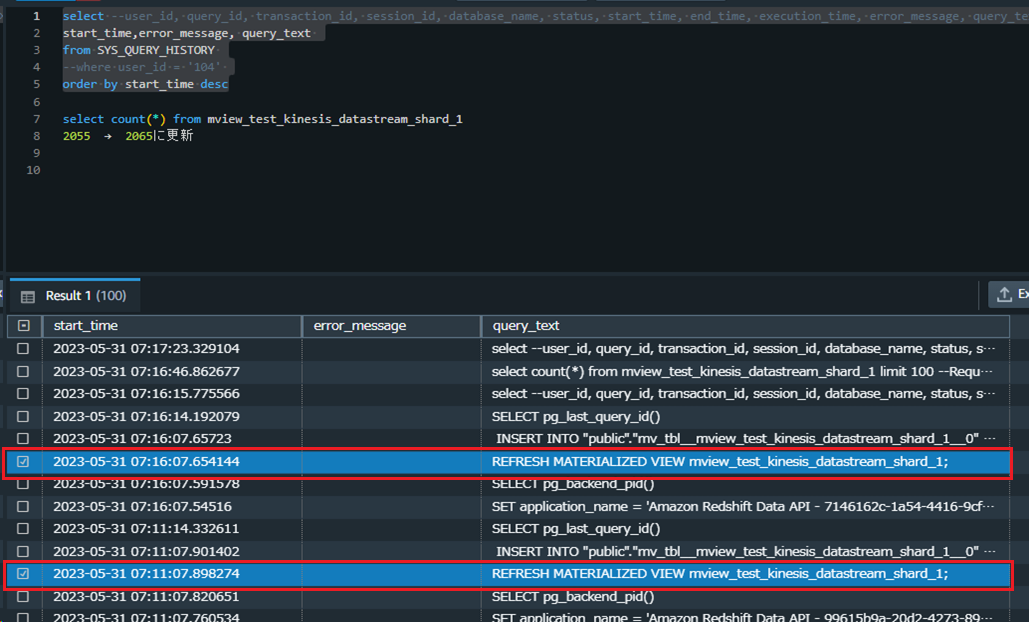This screenshot has height=622, width=1029.
Task: Check the row starting 07:11:07.820651
Action: [23, 596]
